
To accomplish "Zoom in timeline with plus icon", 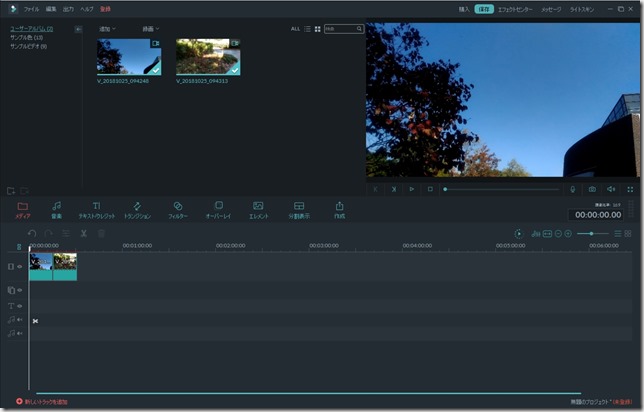I will pyautogui.click(x=568, y=234).
